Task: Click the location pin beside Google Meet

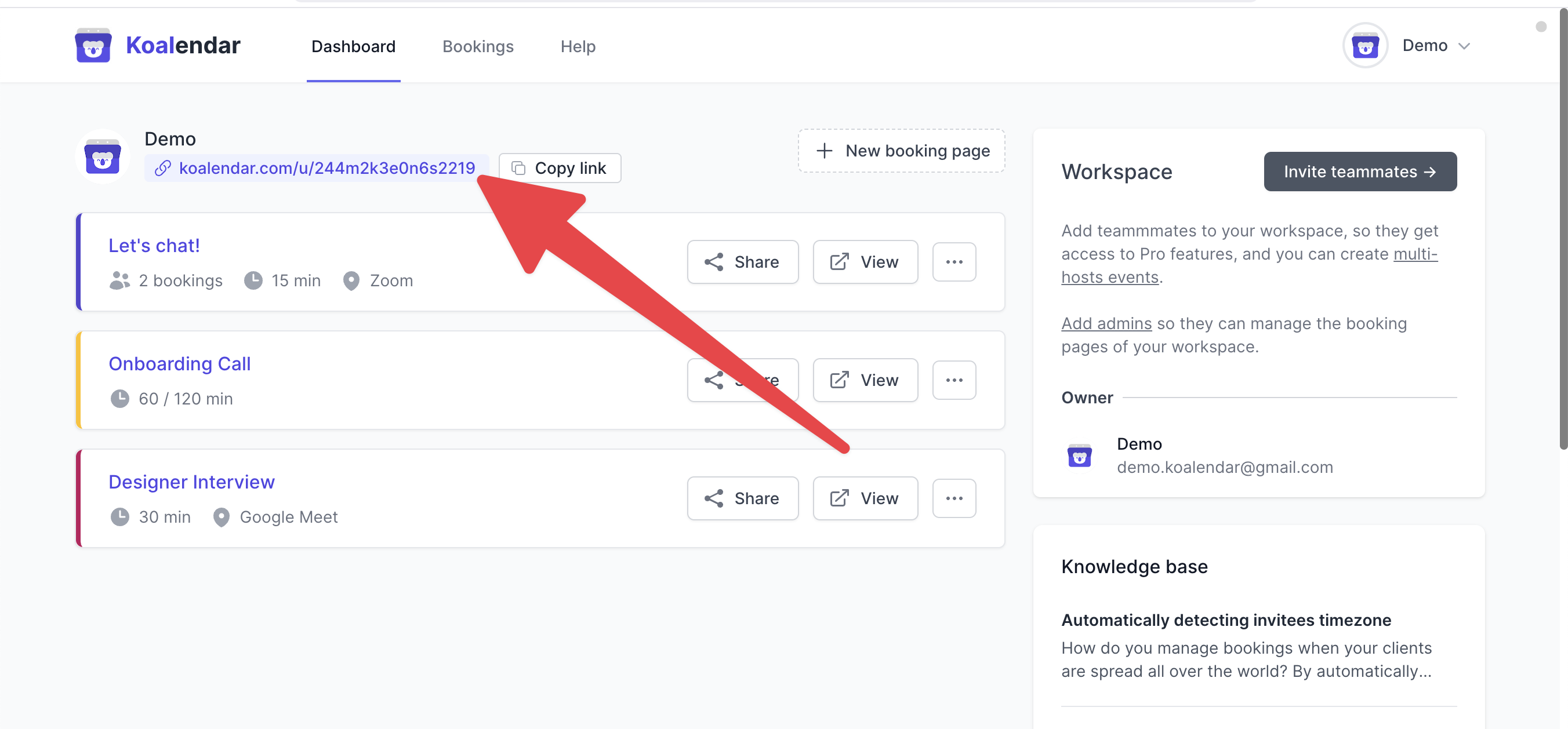Action: 221,517
